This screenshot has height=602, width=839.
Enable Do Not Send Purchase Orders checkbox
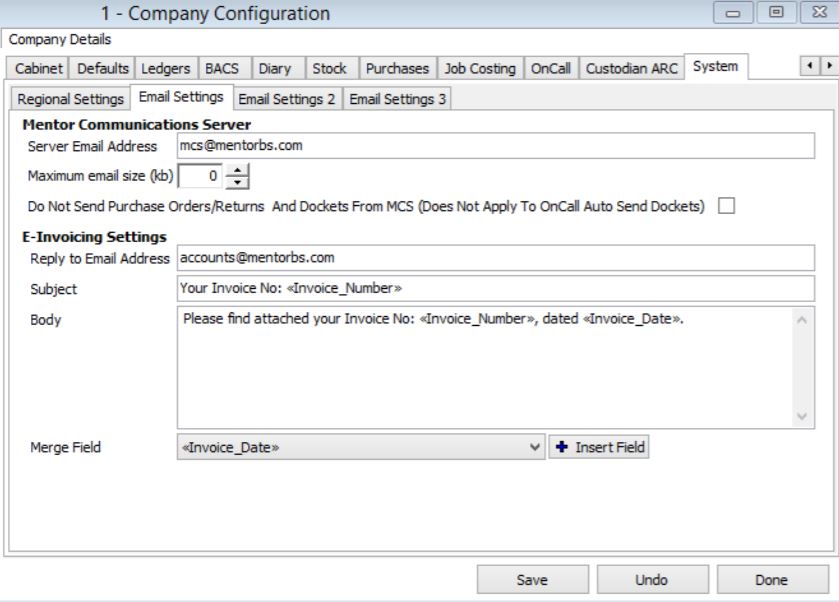[x=726, y=207]
